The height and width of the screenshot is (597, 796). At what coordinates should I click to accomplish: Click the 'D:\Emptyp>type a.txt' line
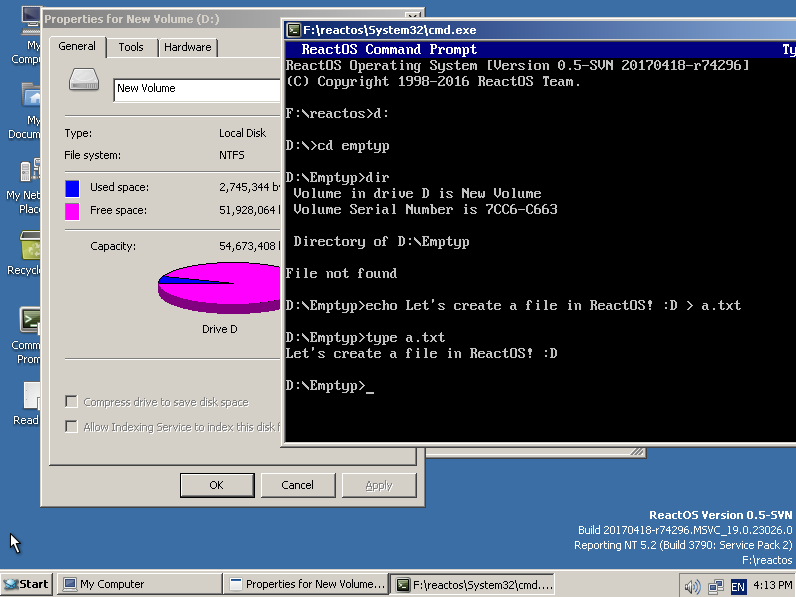click(x=365, y=337)
